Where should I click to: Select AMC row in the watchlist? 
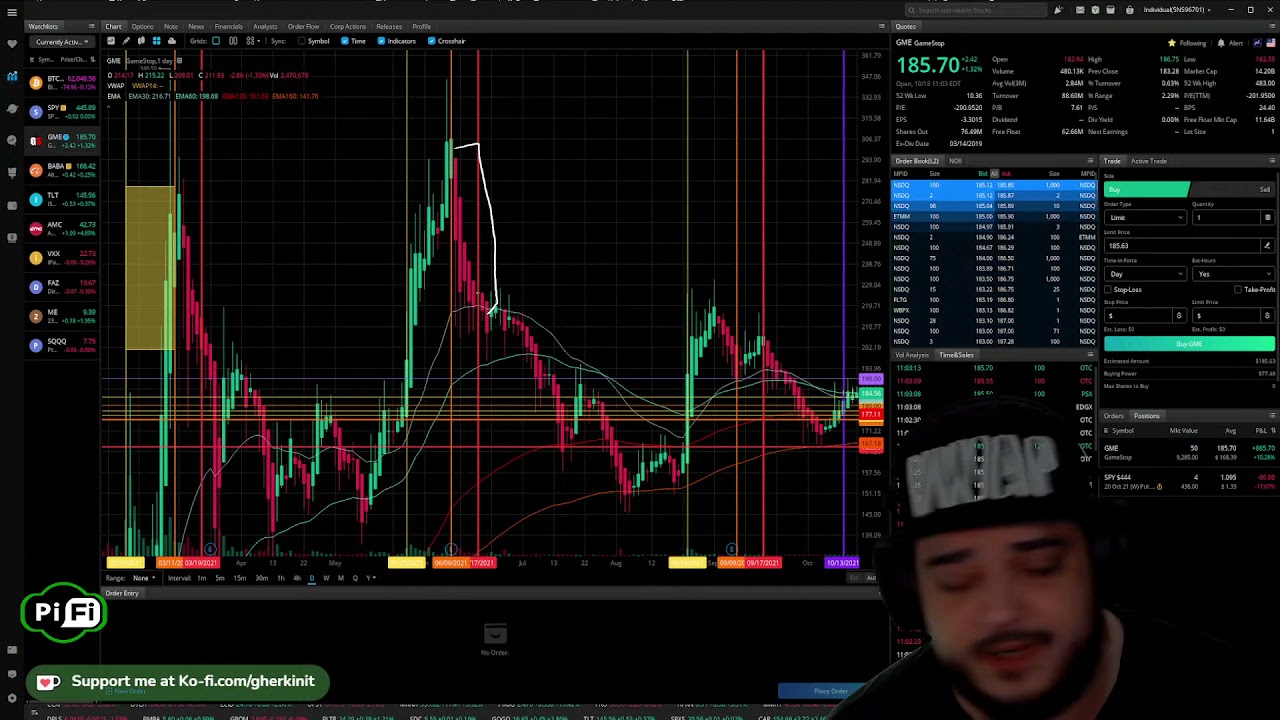coord(63,228)
